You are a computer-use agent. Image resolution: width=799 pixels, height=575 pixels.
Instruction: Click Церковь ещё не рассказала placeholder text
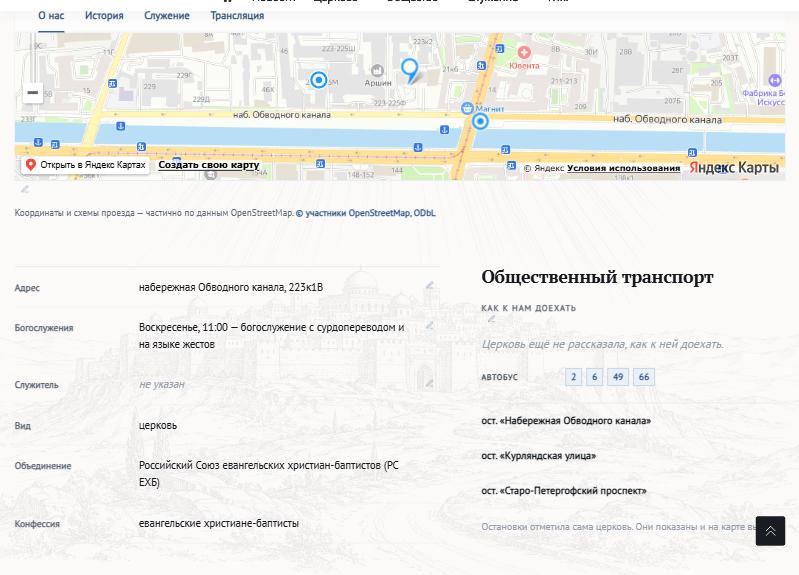pos(602,345)
